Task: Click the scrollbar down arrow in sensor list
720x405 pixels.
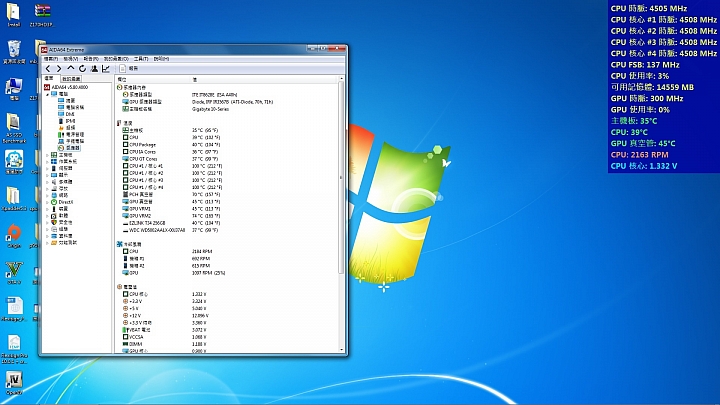Action: point(341,350)
